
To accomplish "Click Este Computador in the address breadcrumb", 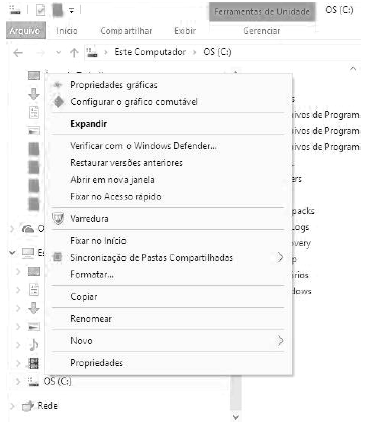I will coord(150,52).
